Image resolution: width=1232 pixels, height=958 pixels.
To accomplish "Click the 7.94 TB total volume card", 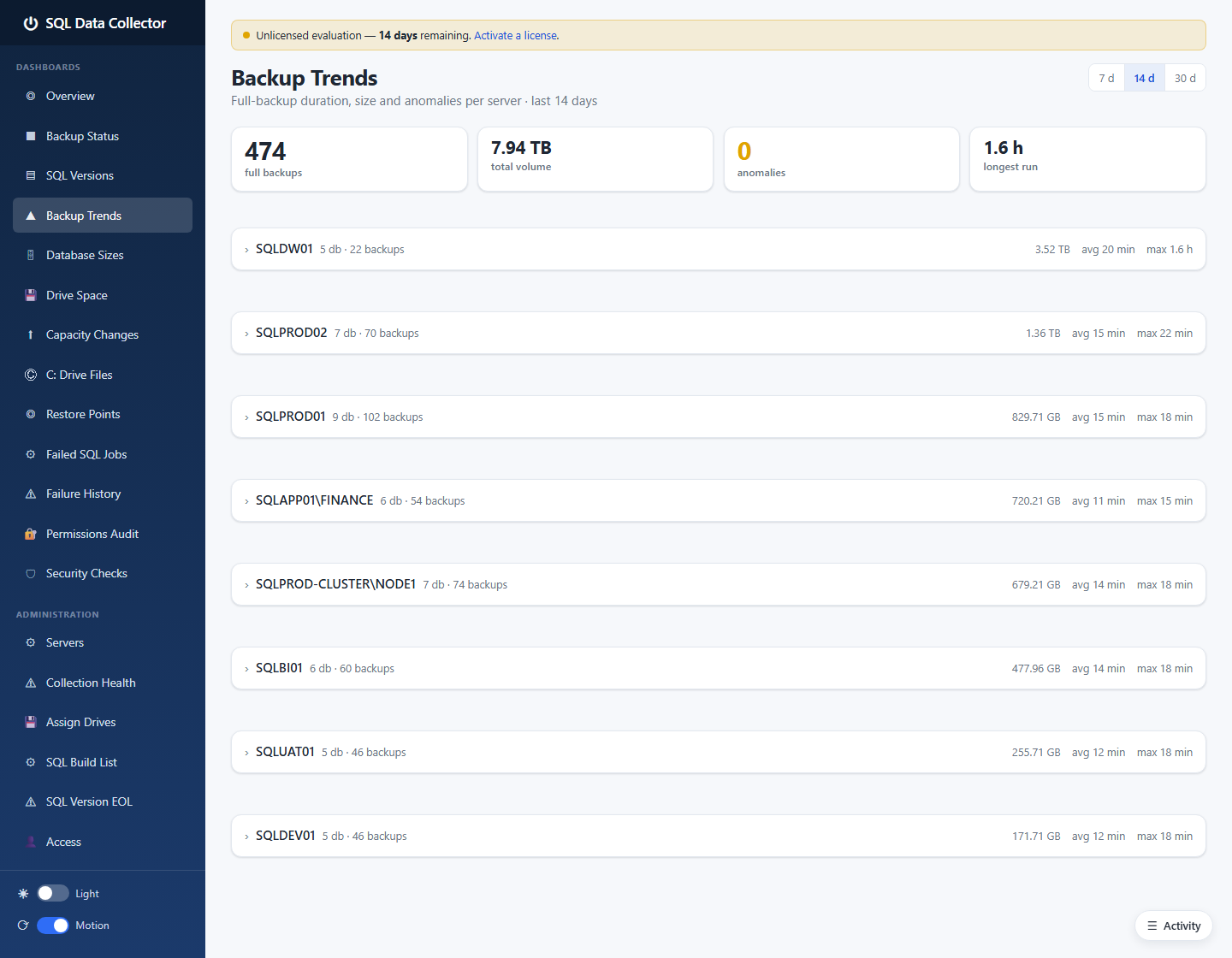I will point(595,159).
